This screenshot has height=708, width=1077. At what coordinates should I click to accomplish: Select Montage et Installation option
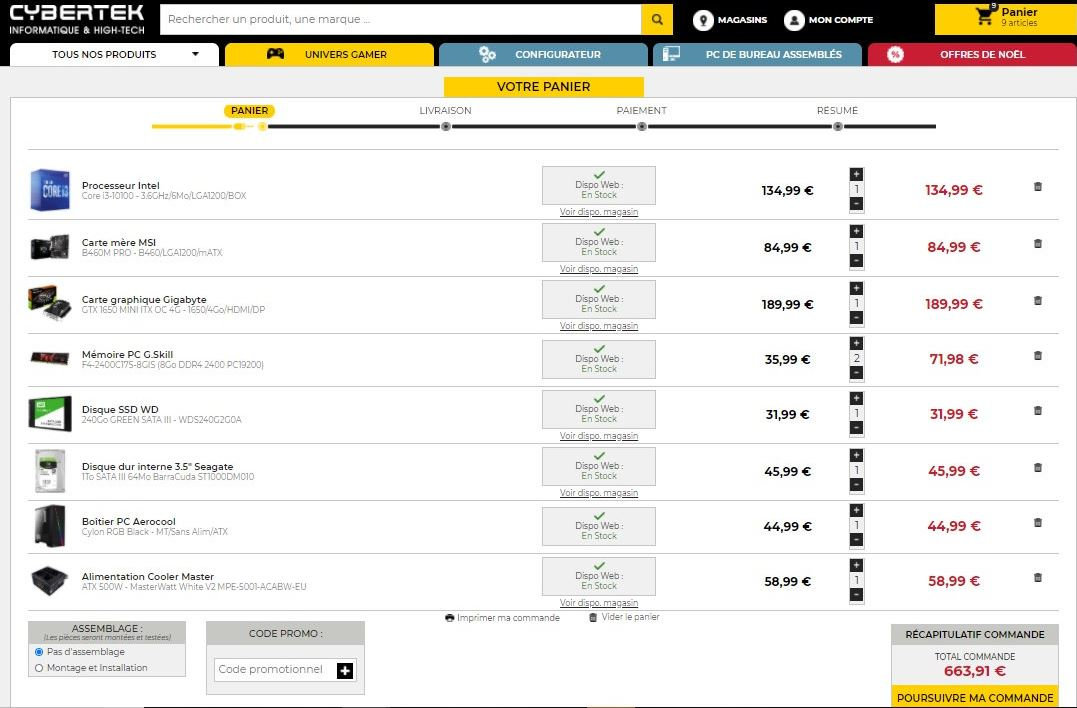pyautogui.click(x=39, y=667)
